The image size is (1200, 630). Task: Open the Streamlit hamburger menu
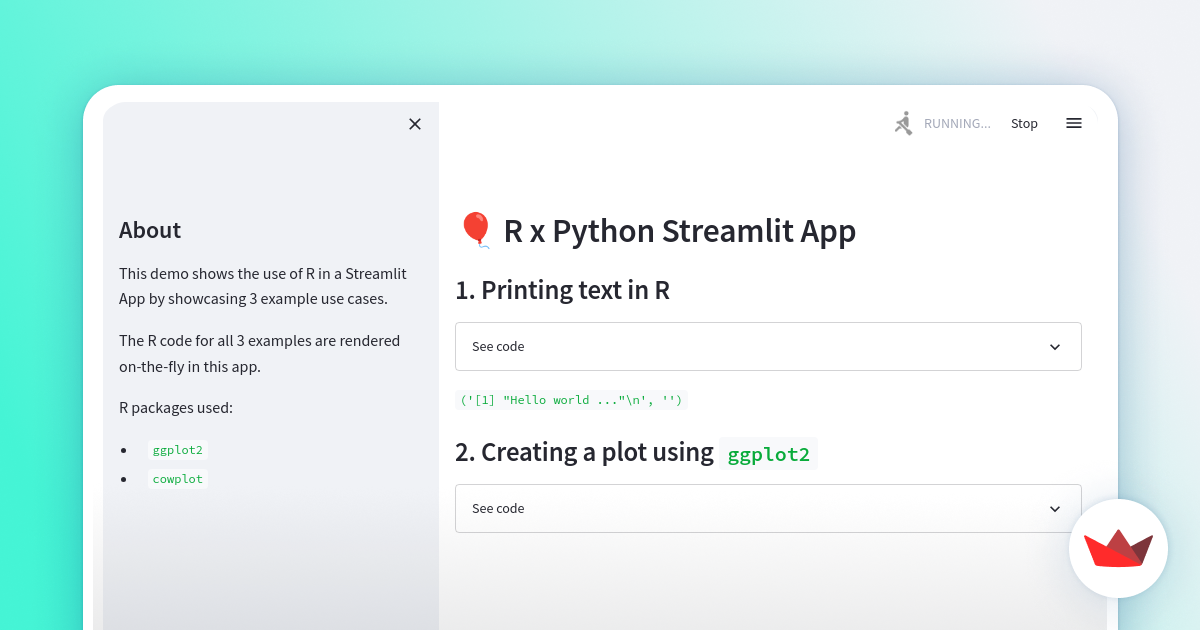pos(1074,123)
